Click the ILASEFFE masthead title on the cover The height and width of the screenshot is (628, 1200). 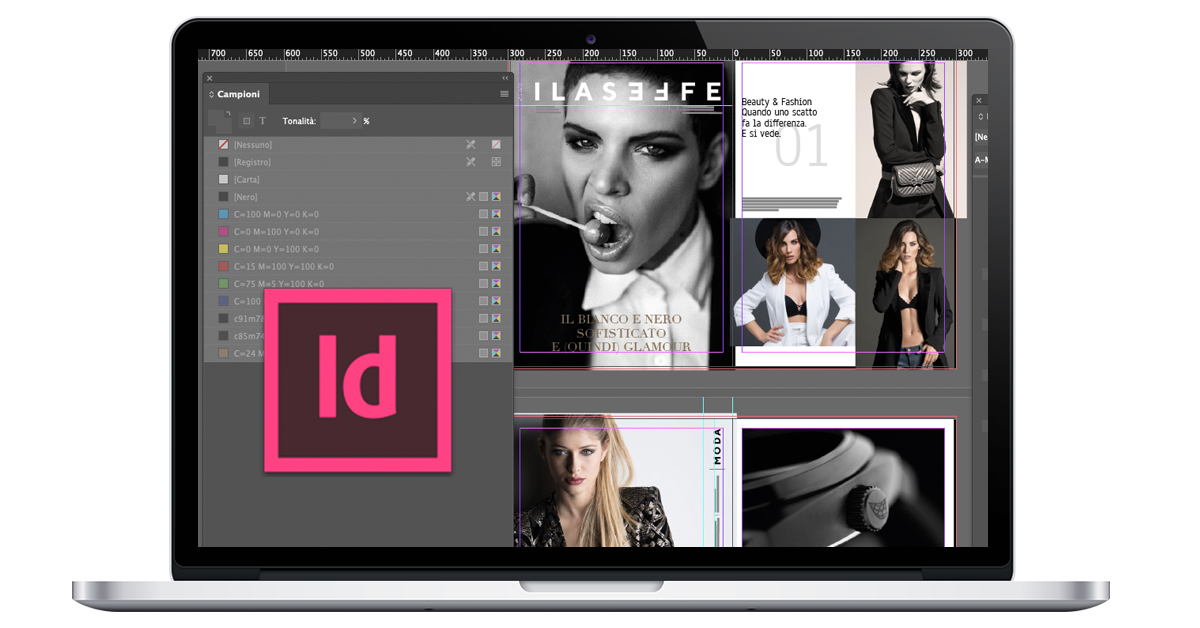pos(627,92)
